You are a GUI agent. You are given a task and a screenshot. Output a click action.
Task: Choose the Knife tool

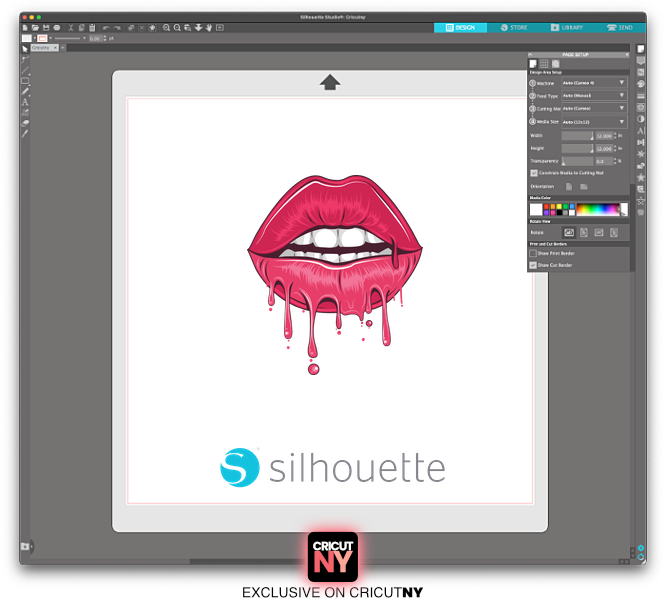coord(25,134)
